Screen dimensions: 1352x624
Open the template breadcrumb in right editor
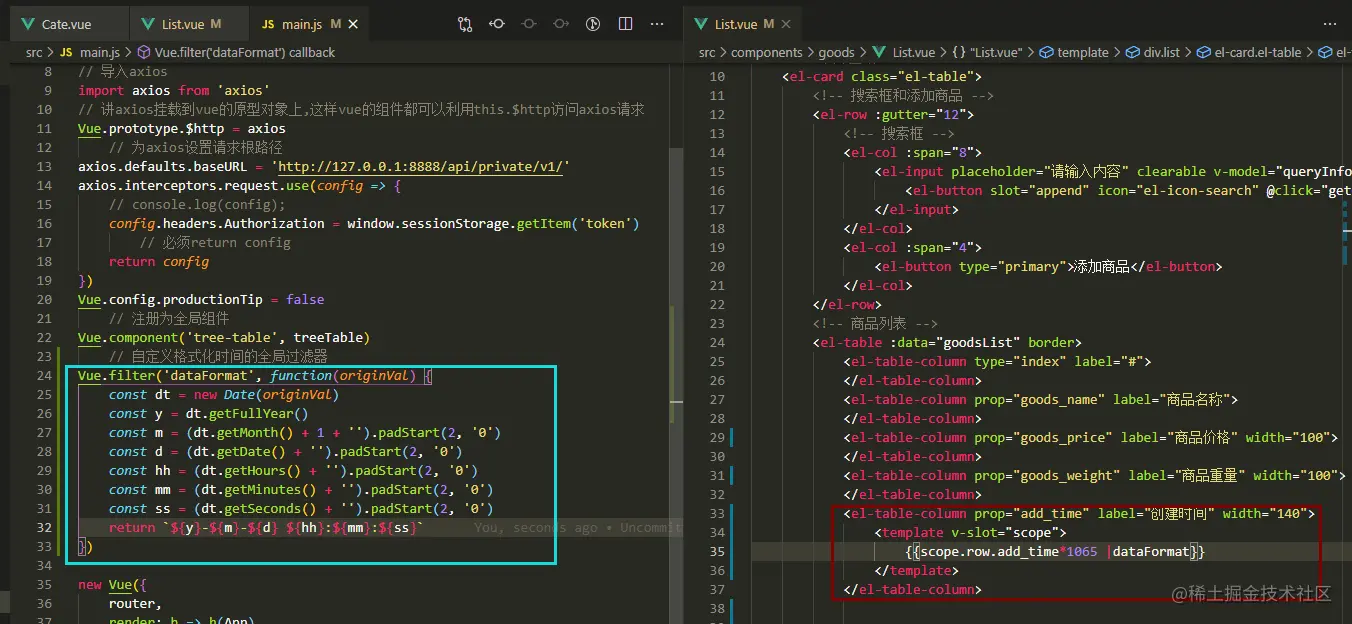point(1082,52)
